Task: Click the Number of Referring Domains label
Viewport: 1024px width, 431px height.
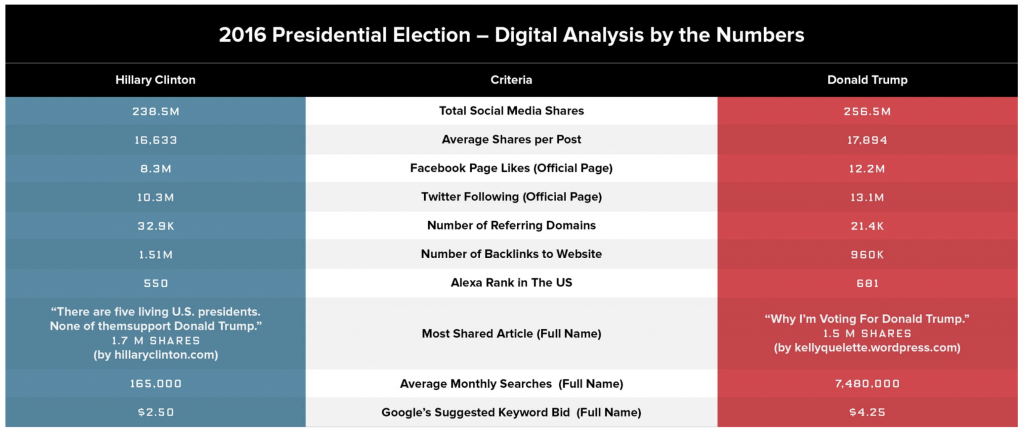Action: [511, 225]
